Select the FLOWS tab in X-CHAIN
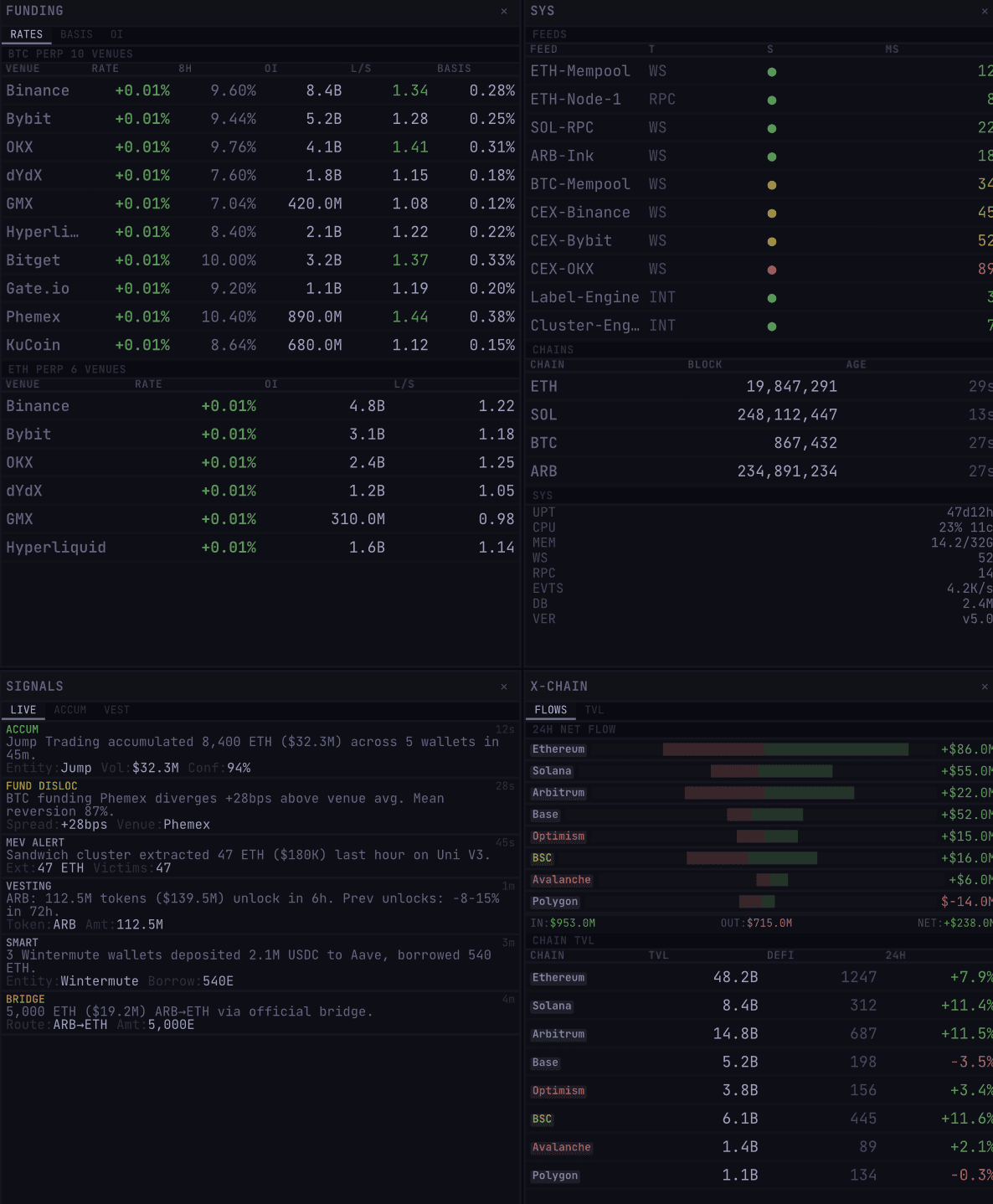 pyautogui.click(x=551, y=710)
